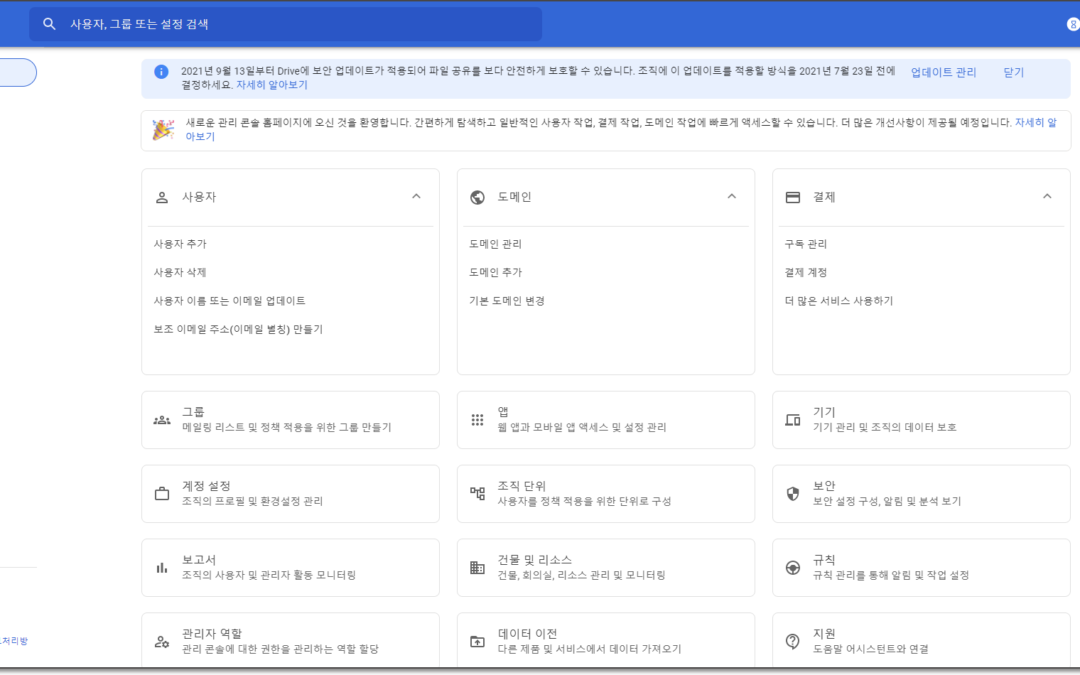Viewport: 1080px width, 675px height.
Task: Click the 사용자 person icon
Action: click(x=162, y=197)
